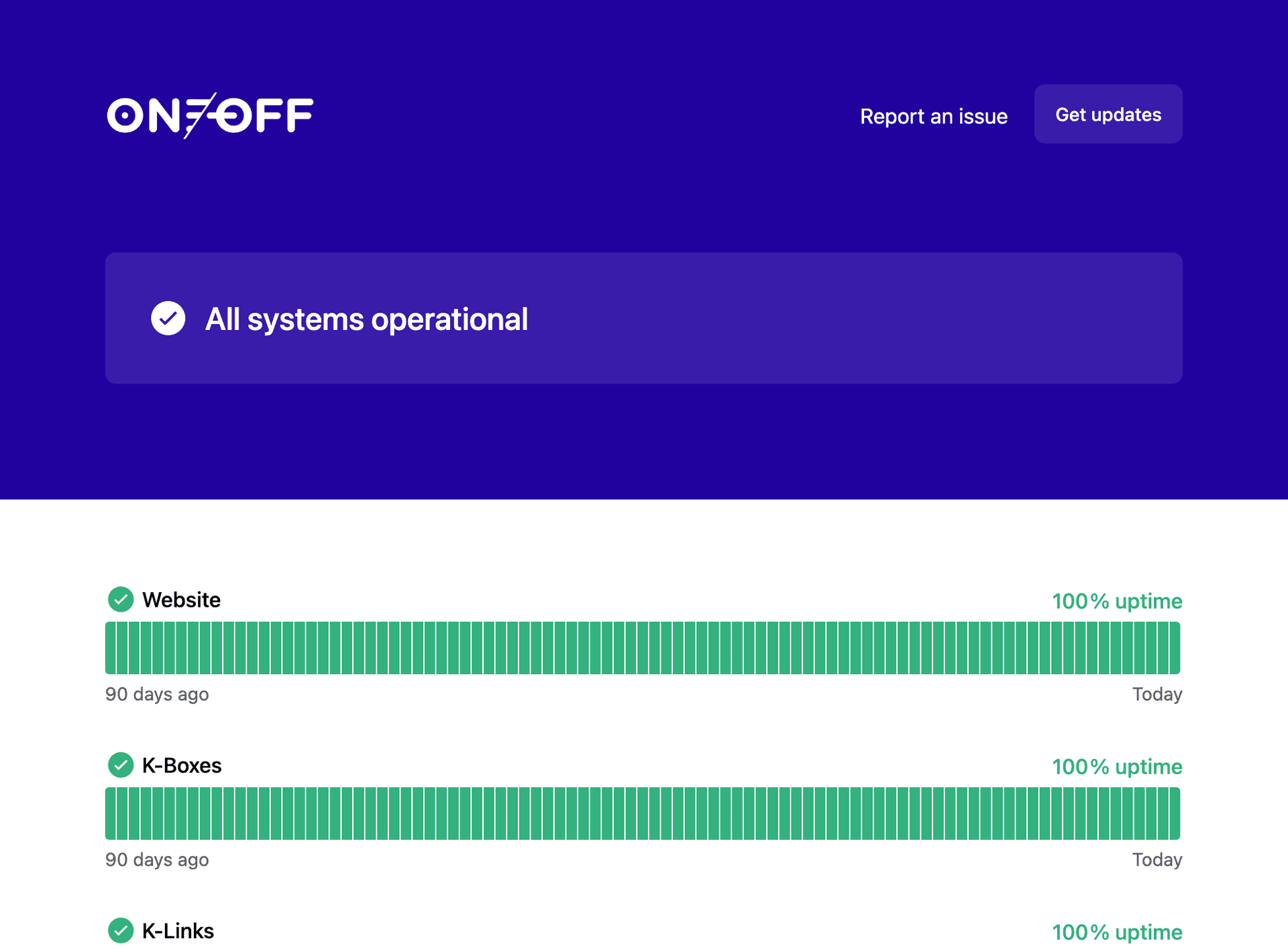Click the green checkmark next to K-Boxes

121,765
